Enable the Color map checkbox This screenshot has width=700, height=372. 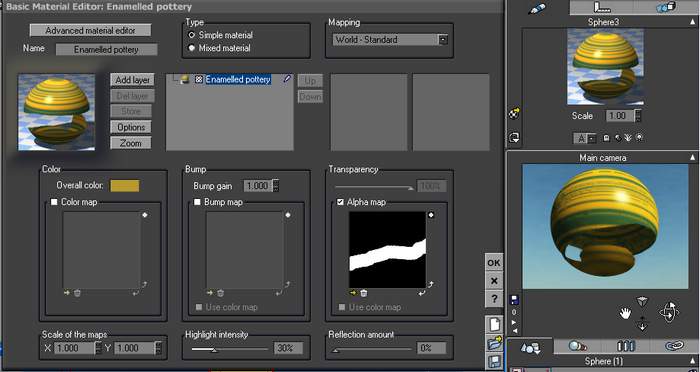click(x=54, y=202)
